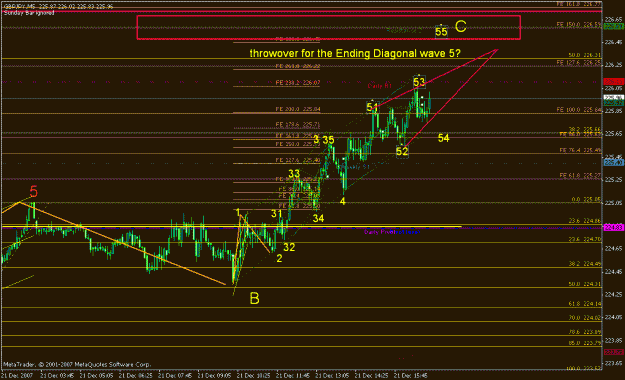Click the '50.0 224.31' retracement label

coord(585,284)
